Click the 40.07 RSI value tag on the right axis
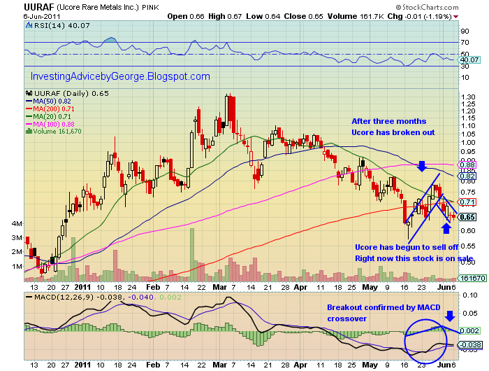The width and height of the screenshot is (489, 371). [x=469, y=60]
